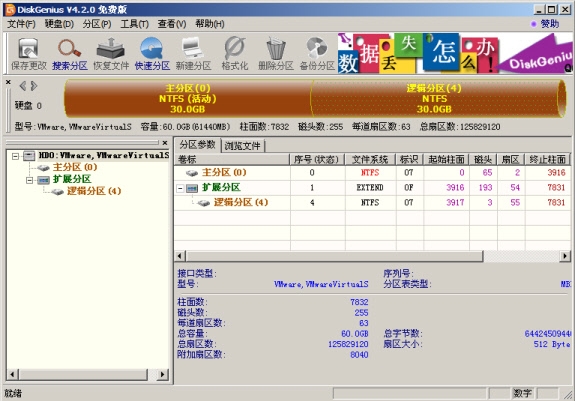Click the 删除分区 delete partition trash icon
This screenshot has width=575, height=401.
(x=276, y=54)
